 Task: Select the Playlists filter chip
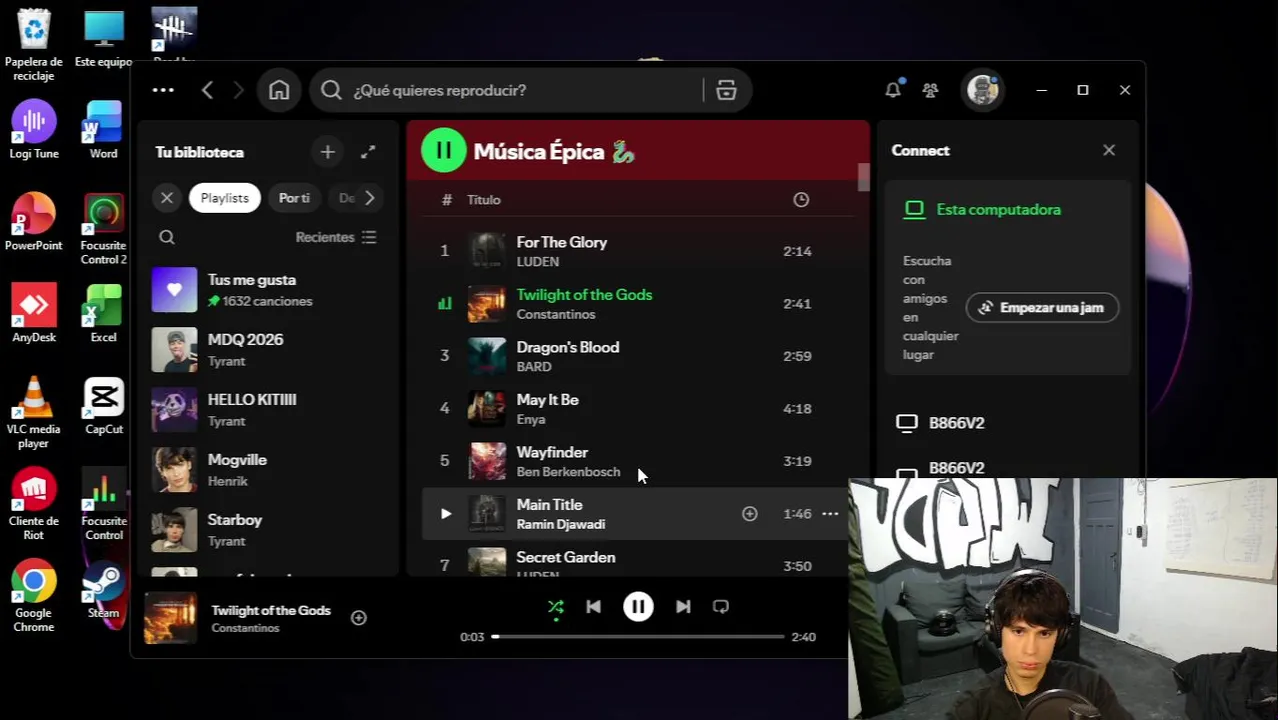click(224, 198)
